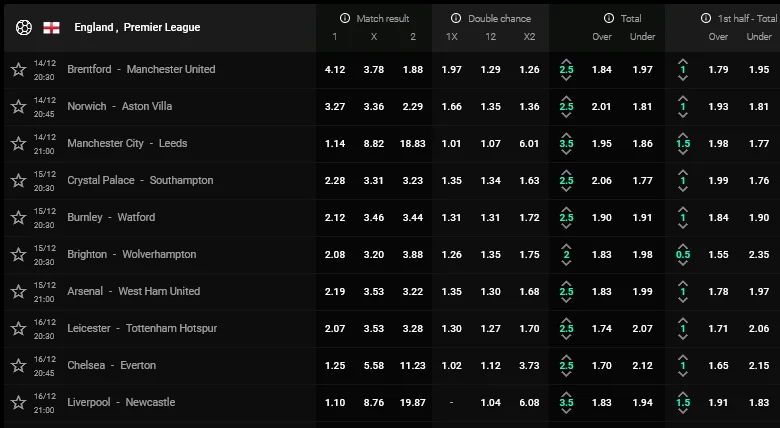
Task: Click star icon for Burnley - Watford
Action: point(18,218)
